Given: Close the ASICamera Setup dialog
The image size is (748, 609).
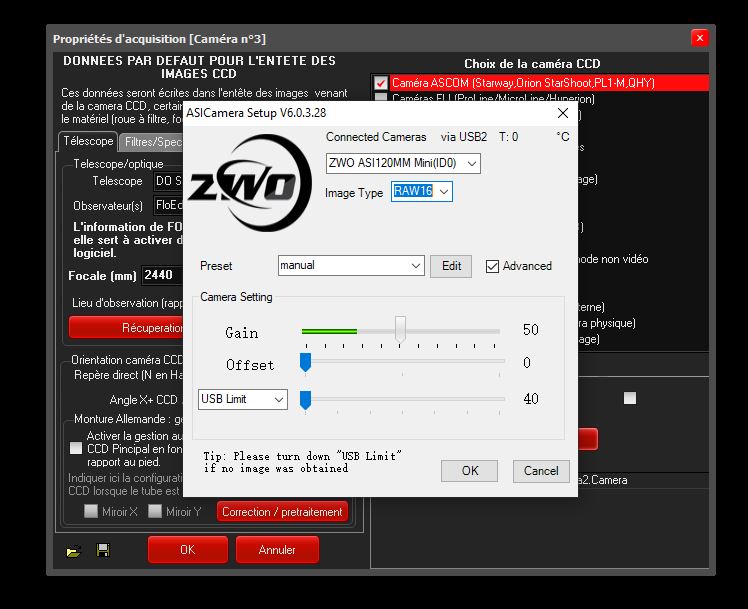Looking at the screenshot, I should click(x=563, y=112).
